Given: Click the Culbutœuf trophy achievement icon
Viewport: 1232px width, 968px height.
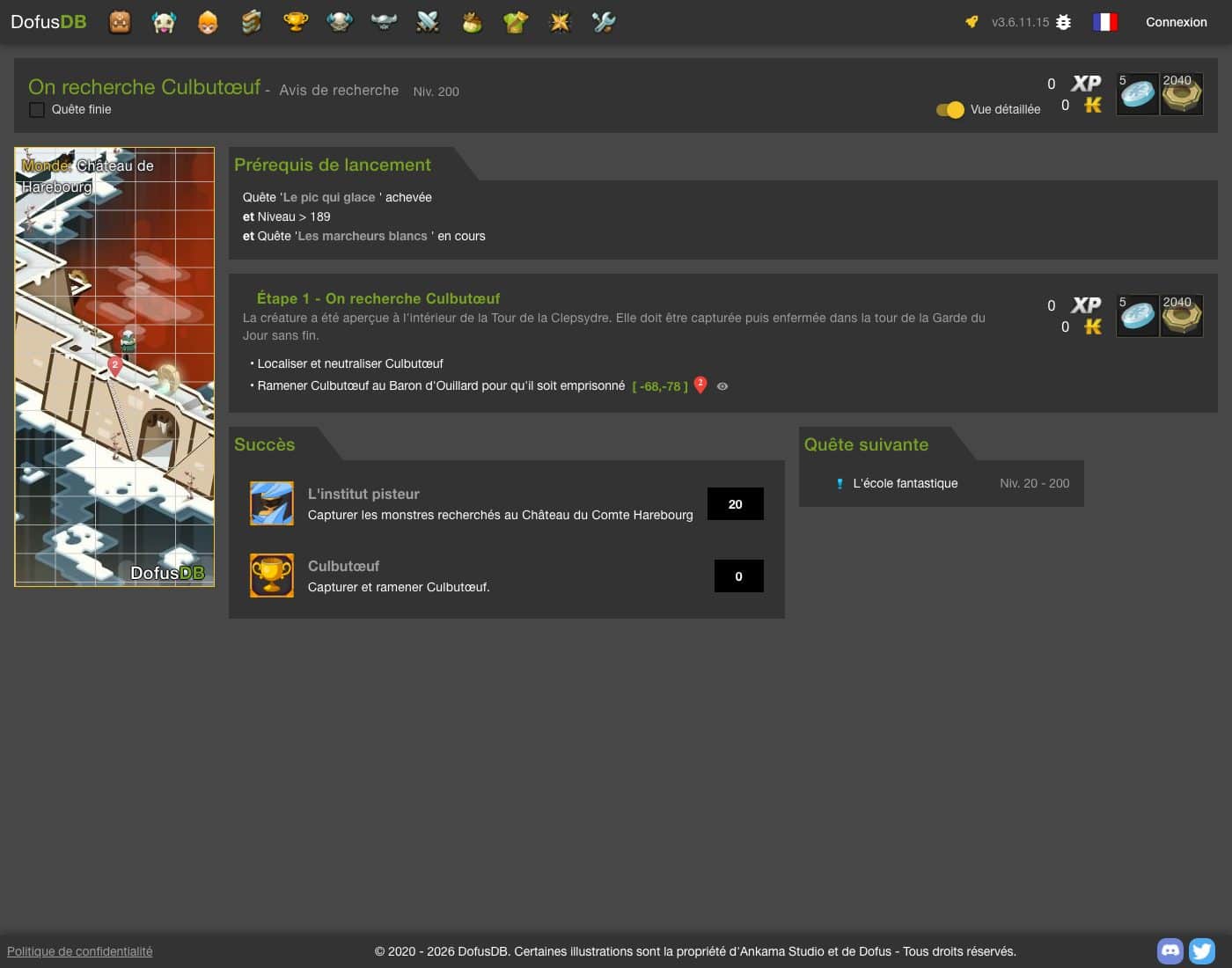Looking at the screenshot, I should pyautogui.click(x=272, y=576).
